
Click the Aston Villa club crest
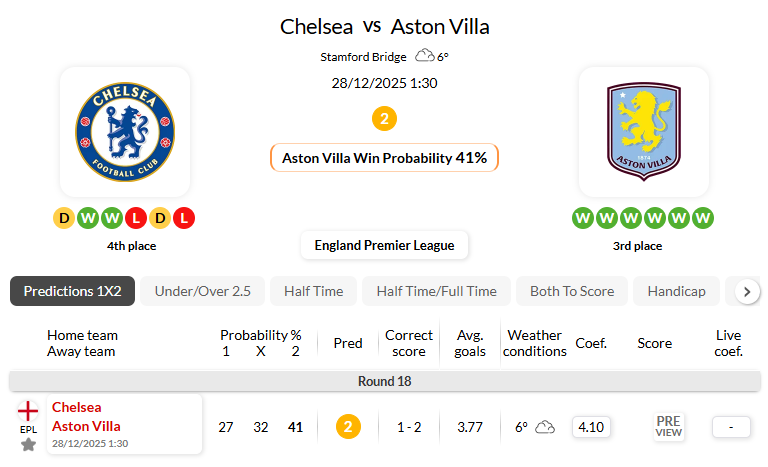(643, 131)
